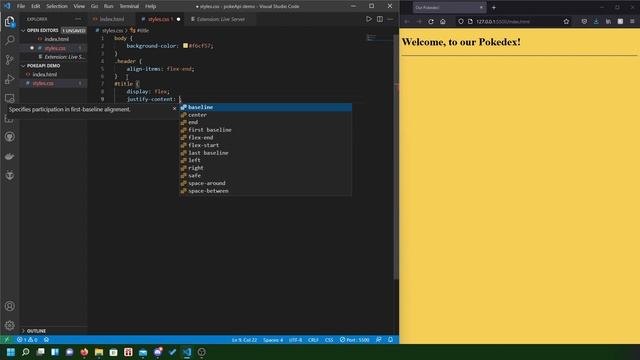Open the Accounts menu in VS Code

(x=10, y=306)
